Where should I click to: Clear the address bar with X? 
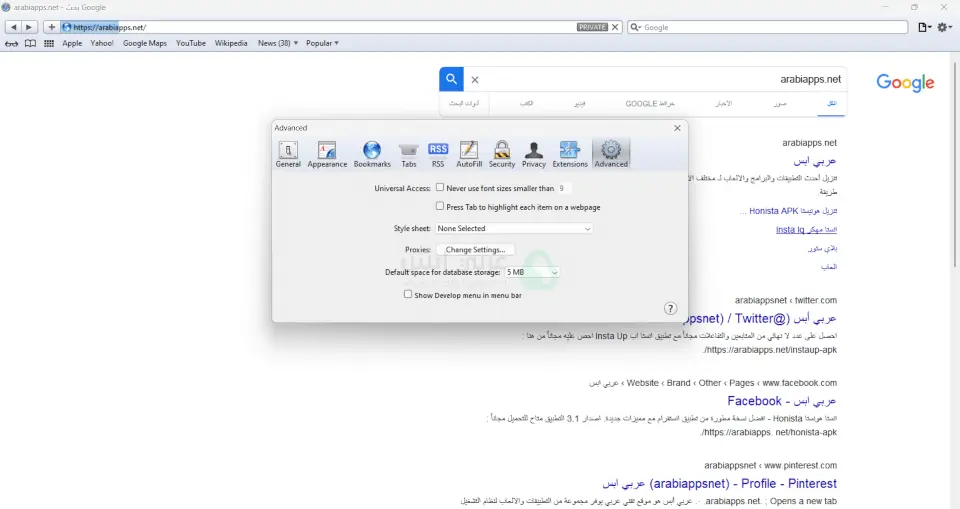coord(615,27)
